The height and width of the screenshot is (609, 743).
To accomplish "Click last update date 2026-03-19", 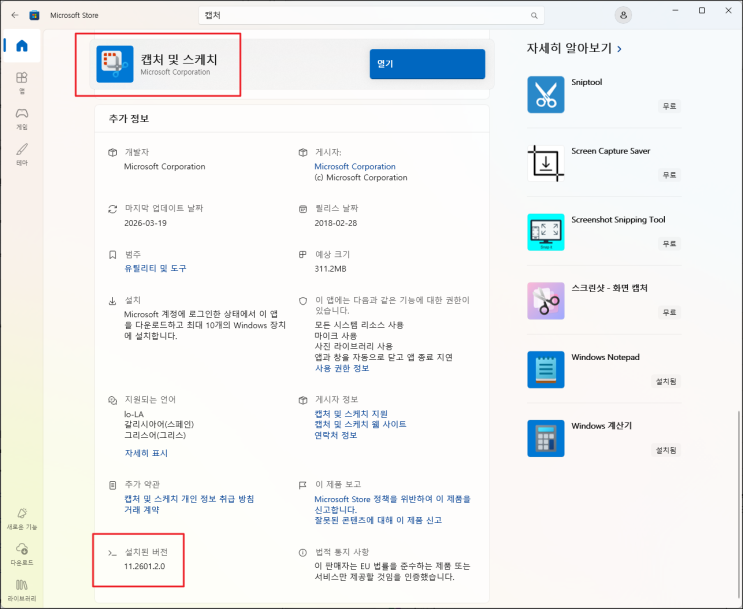I will point(145,223).
